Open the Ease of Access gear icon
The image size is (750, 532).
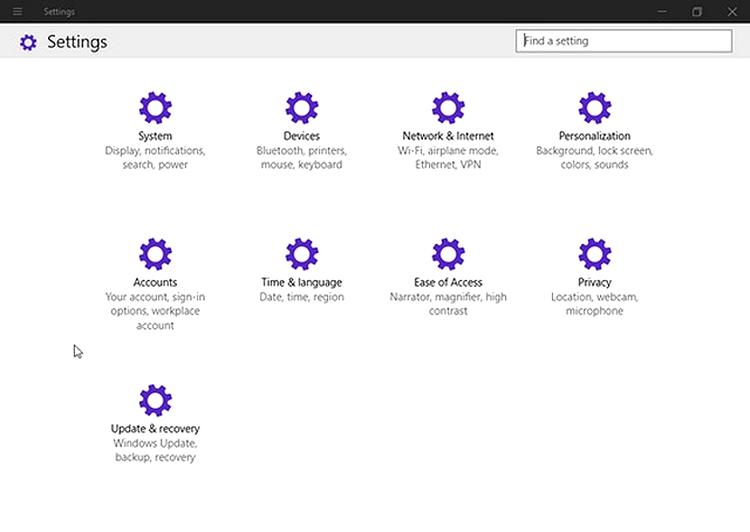448,254
